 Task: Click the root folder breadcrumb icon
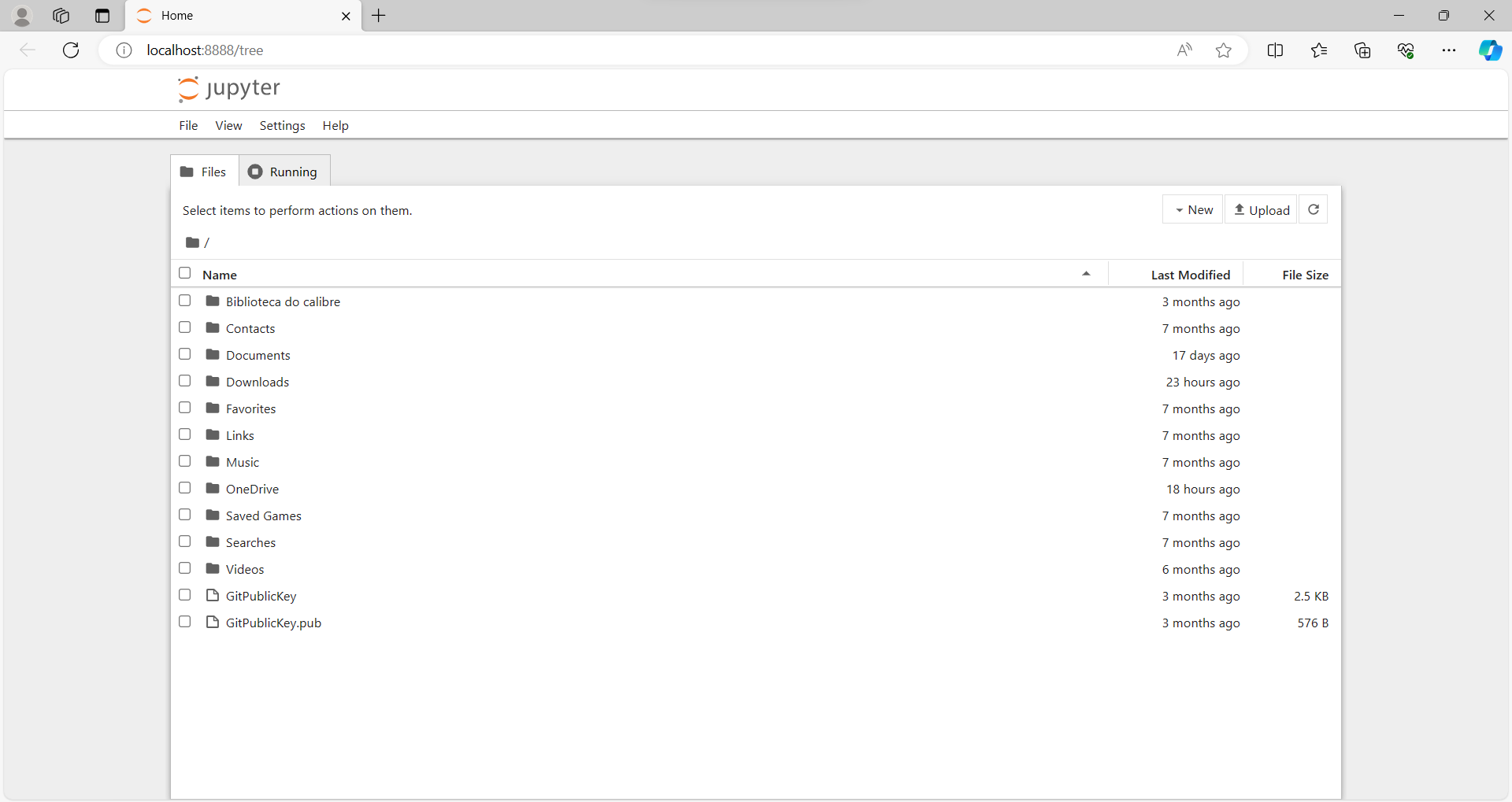(192, 242)
